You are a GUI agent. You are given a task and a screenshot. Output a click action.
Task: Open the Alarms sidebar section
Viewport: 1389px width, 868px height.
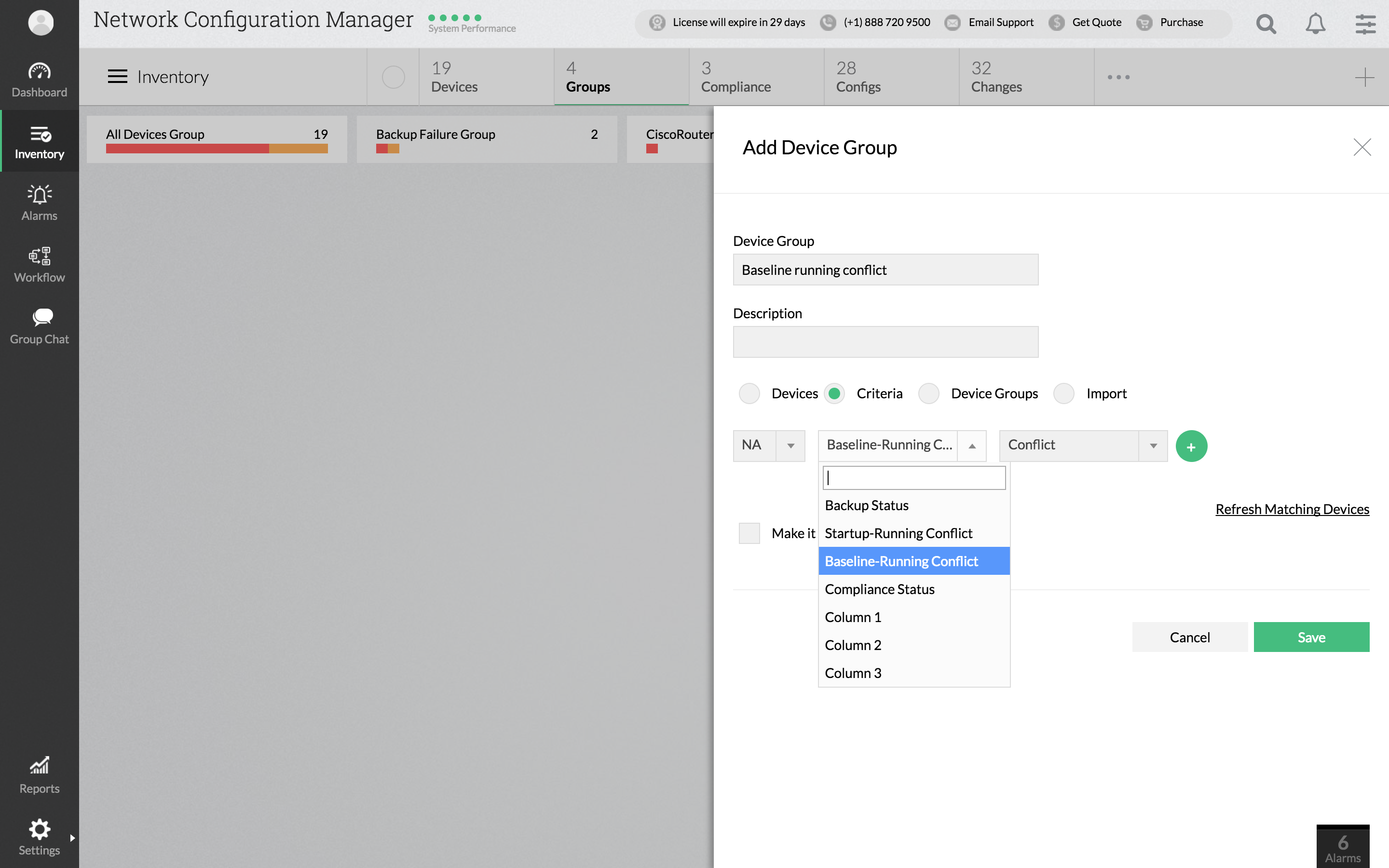pyautogui.click(x=39, y=203)
